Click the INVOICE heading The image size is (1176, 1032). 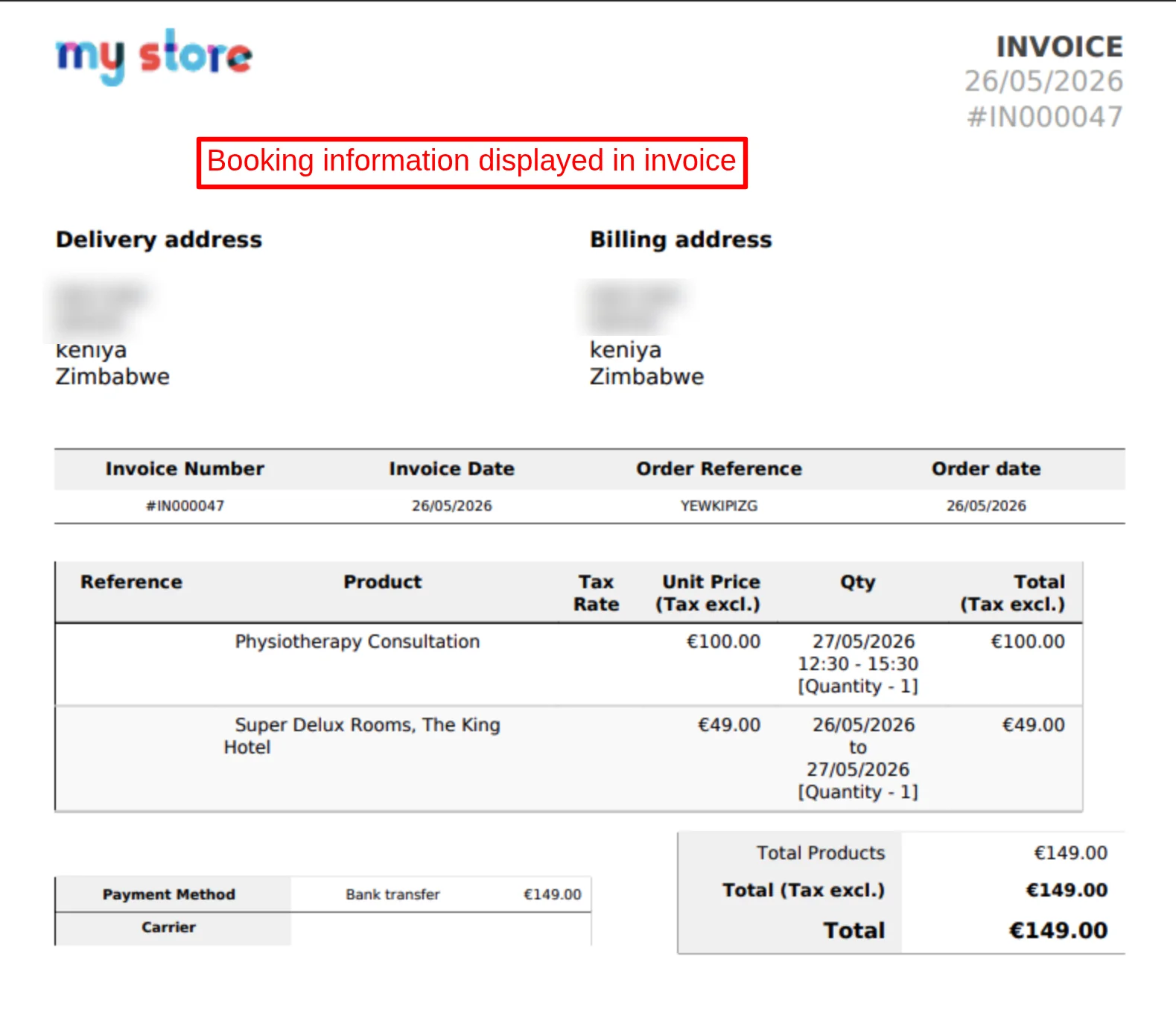[x=1059, y=47]
